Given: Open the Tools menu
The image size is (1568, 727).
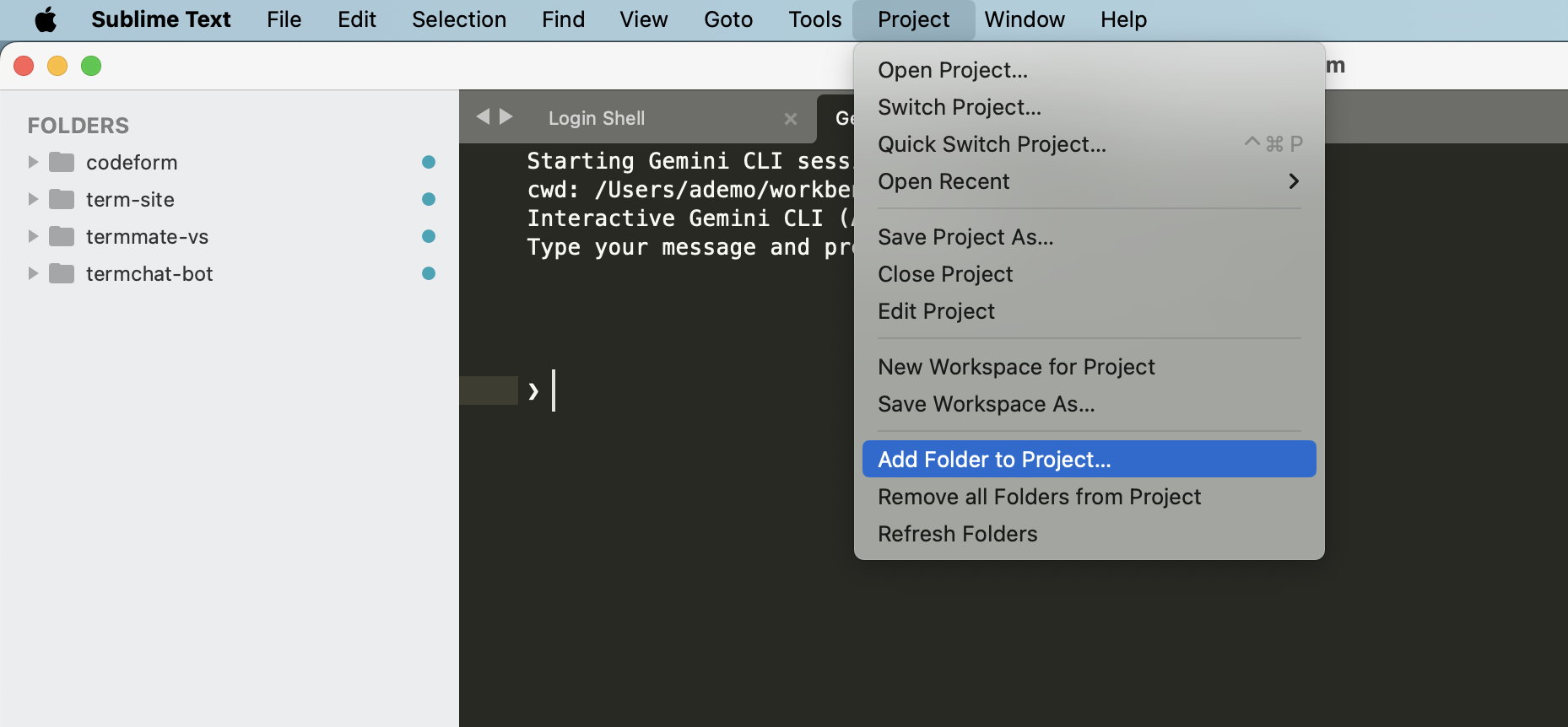Looking at the screenshot, I should click(x=815, y=19).
